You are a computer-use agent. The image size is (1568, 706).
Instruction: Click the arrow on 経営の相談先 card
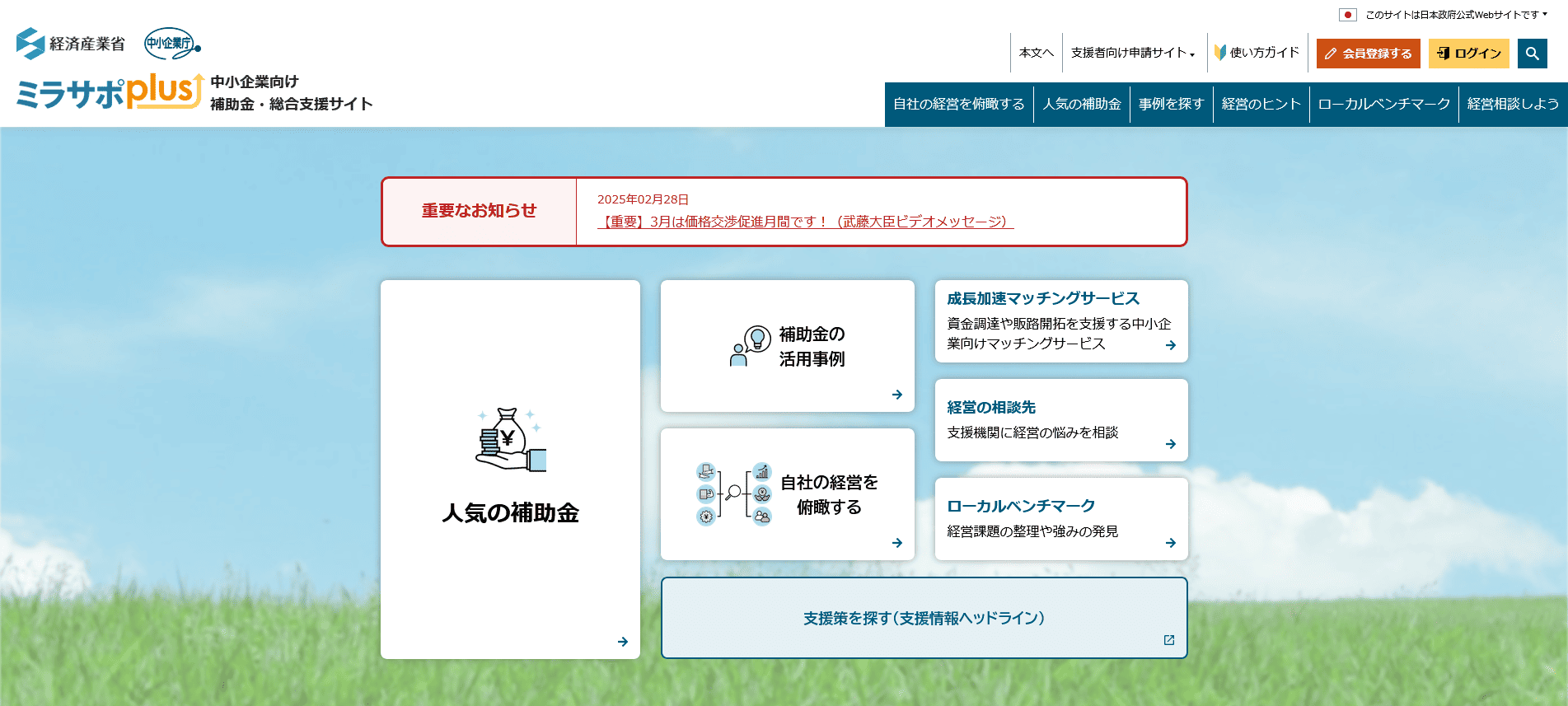click(x=1170, y=444)
